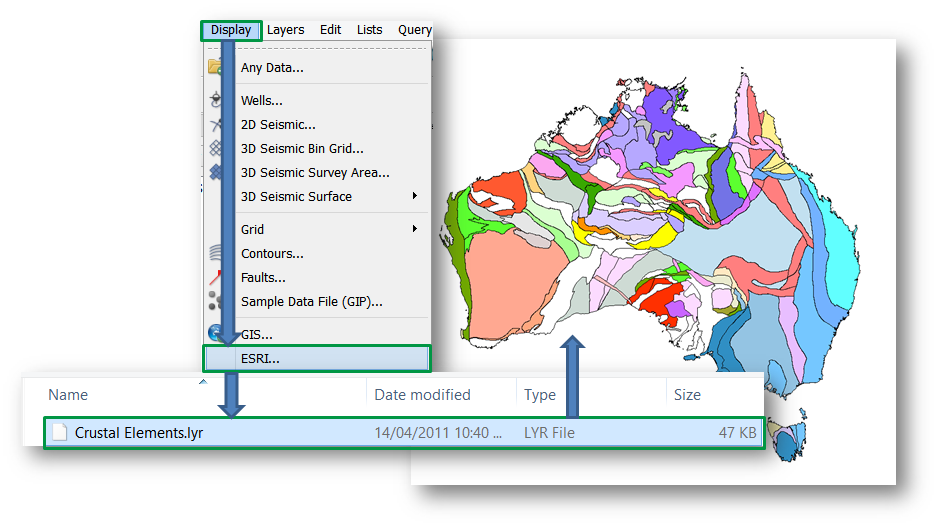
Task: Click the sort arrow above the Name column
Action: coord(204,380)
